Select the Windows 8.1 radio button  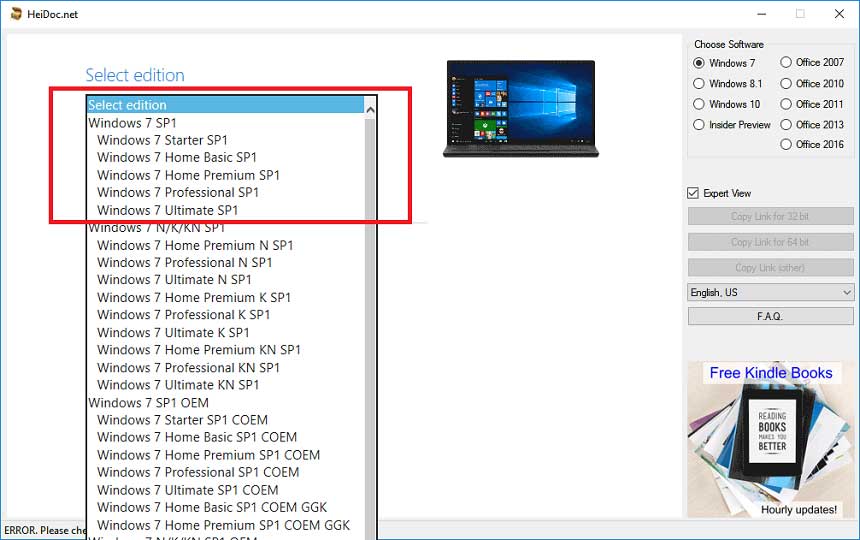click(699, 83)
